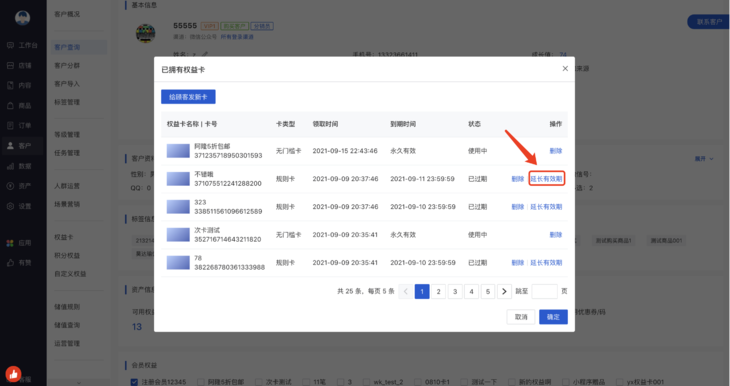This screenshot has width=730, height=386.
Task: Open 标签管理 in the sub-menu
Action: tap(67, 102)
